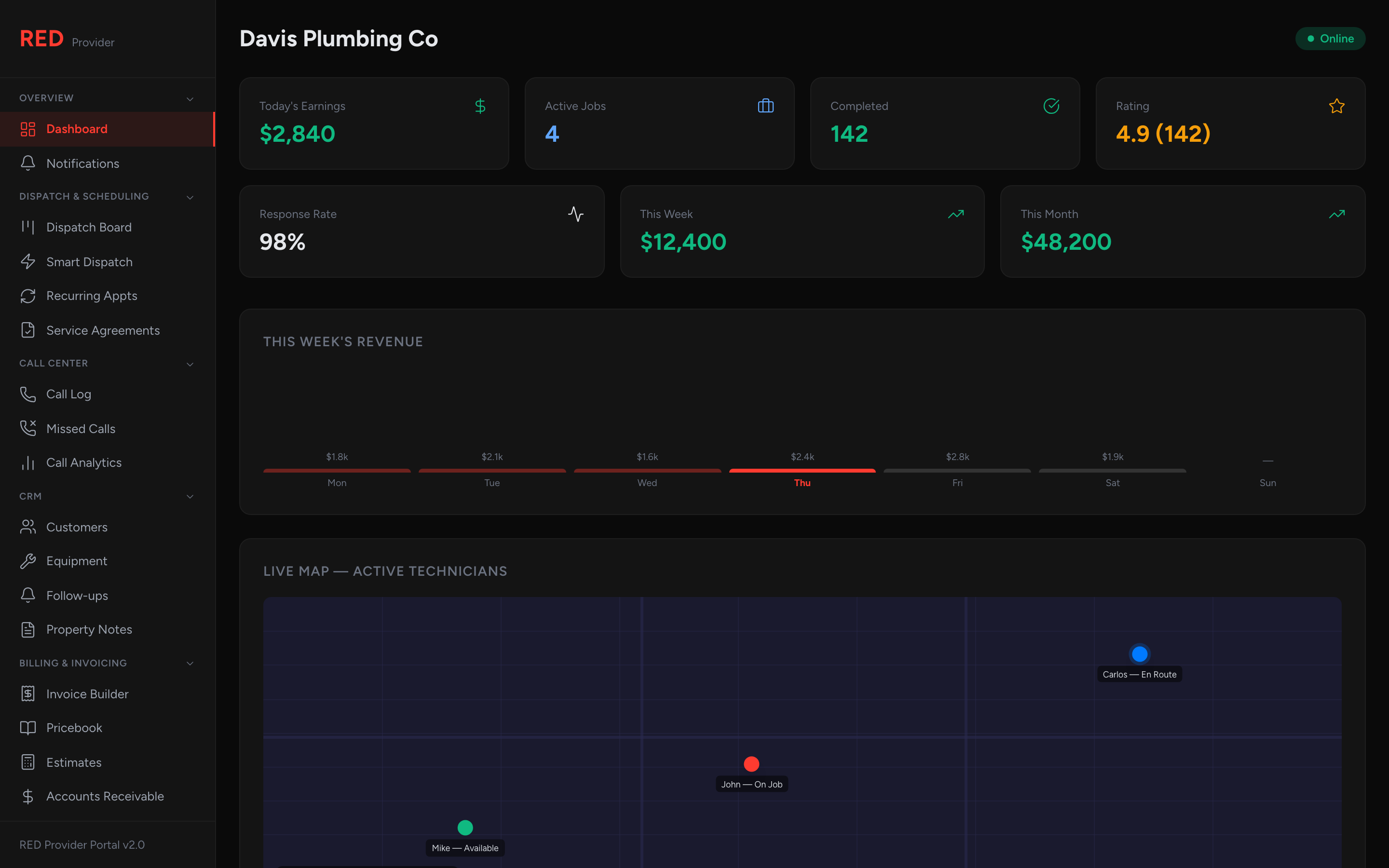Click the $48,200 This Month value
This screenshot has width=1389, height=868.
(x=1066, y=242)
